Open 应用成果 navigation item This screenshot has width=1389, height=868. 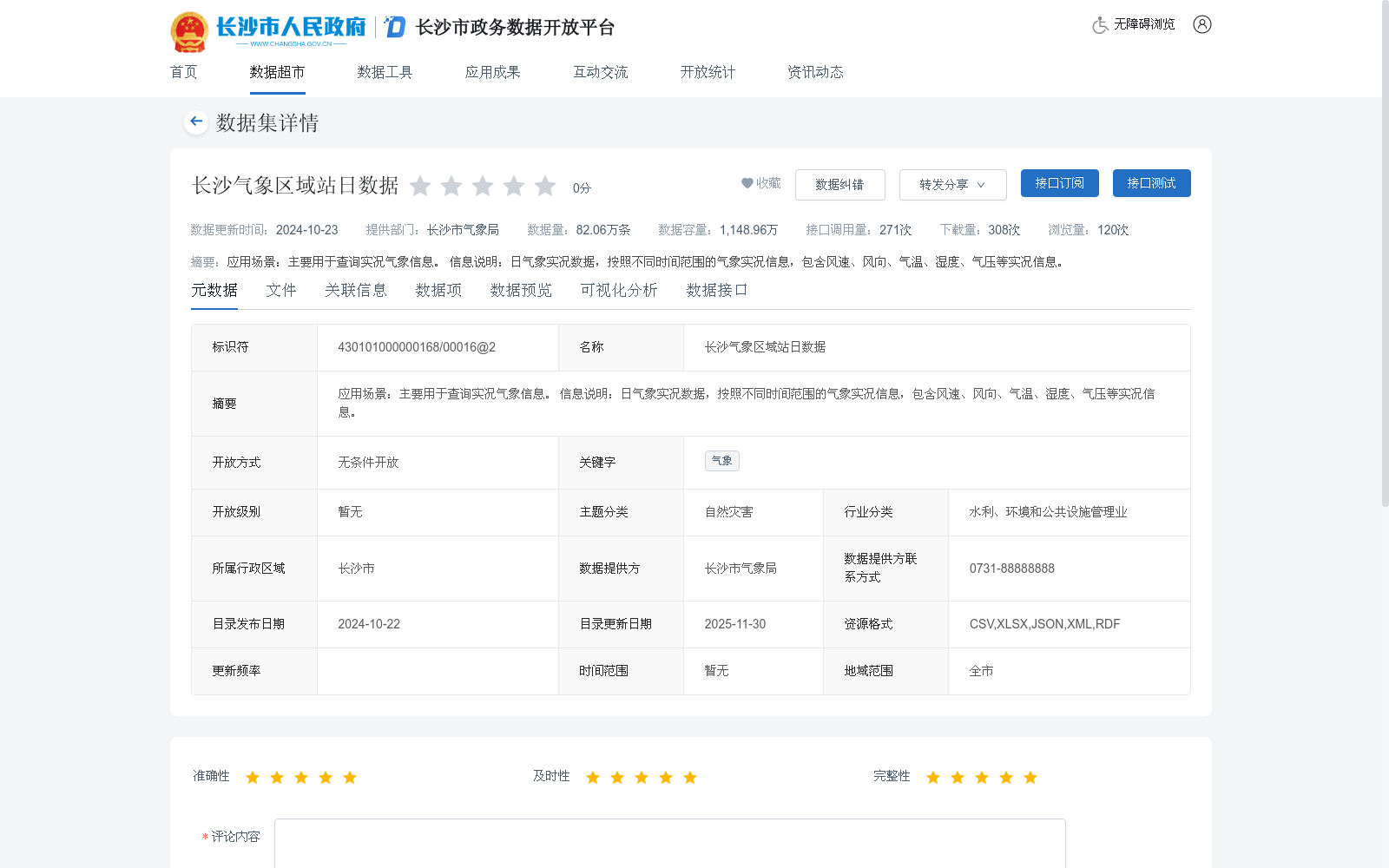click(x=492, y=72)
